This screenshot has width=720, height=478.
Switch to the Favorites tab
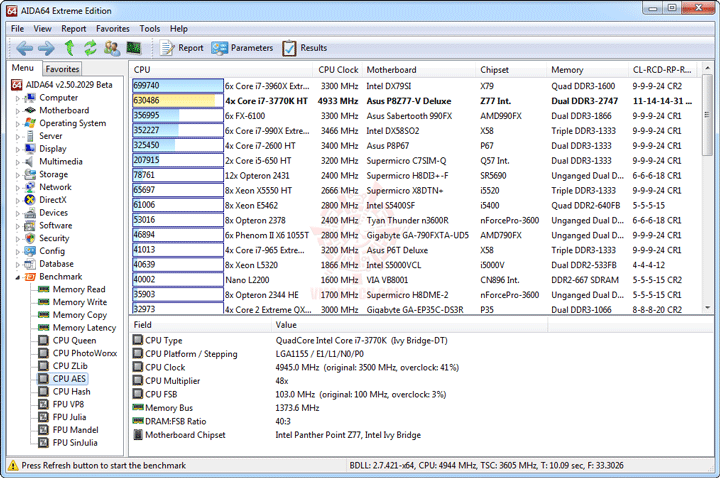point(62,69)
